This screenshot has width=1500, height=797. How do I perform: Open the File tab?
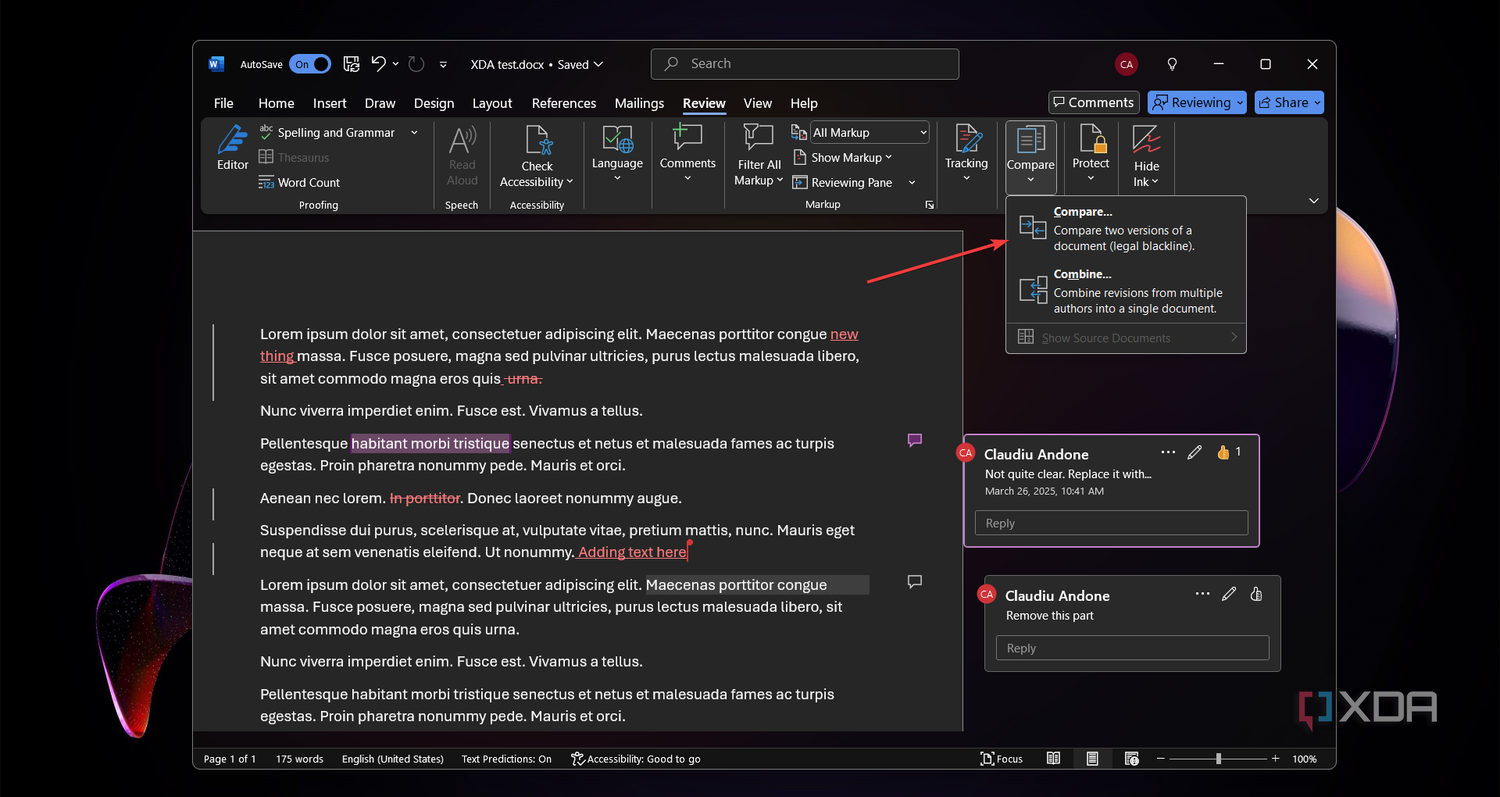224,103
